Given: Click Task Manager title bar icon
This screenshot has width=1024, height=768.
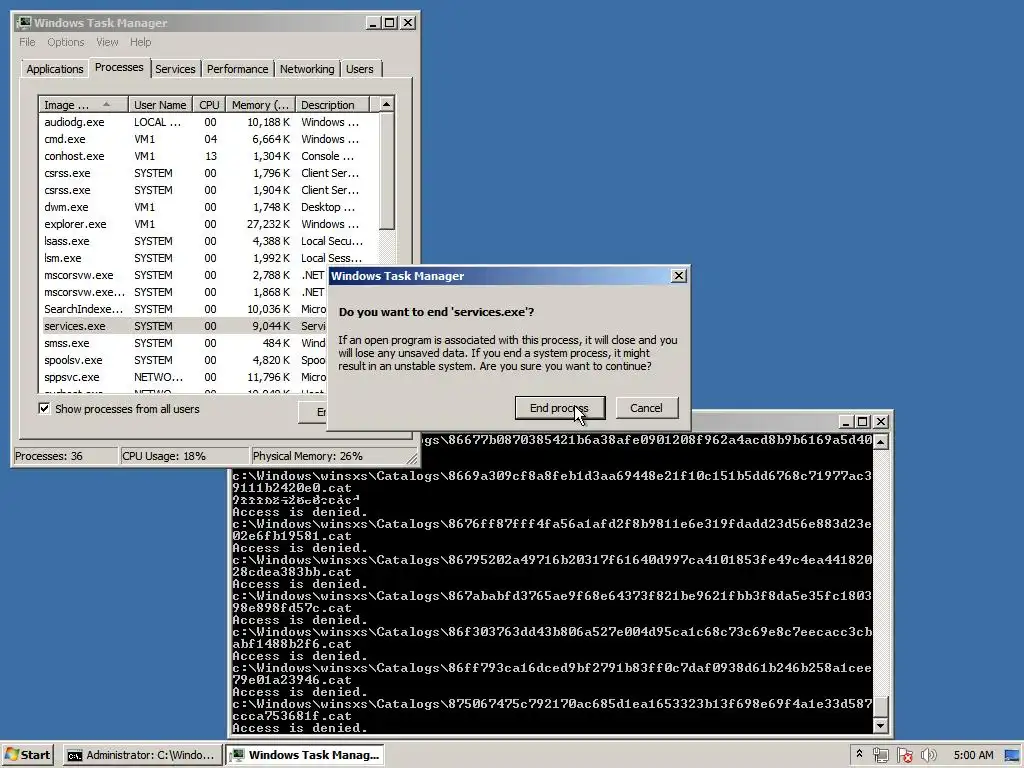Looking at the screenshot, I should click(x=24, y=23).
